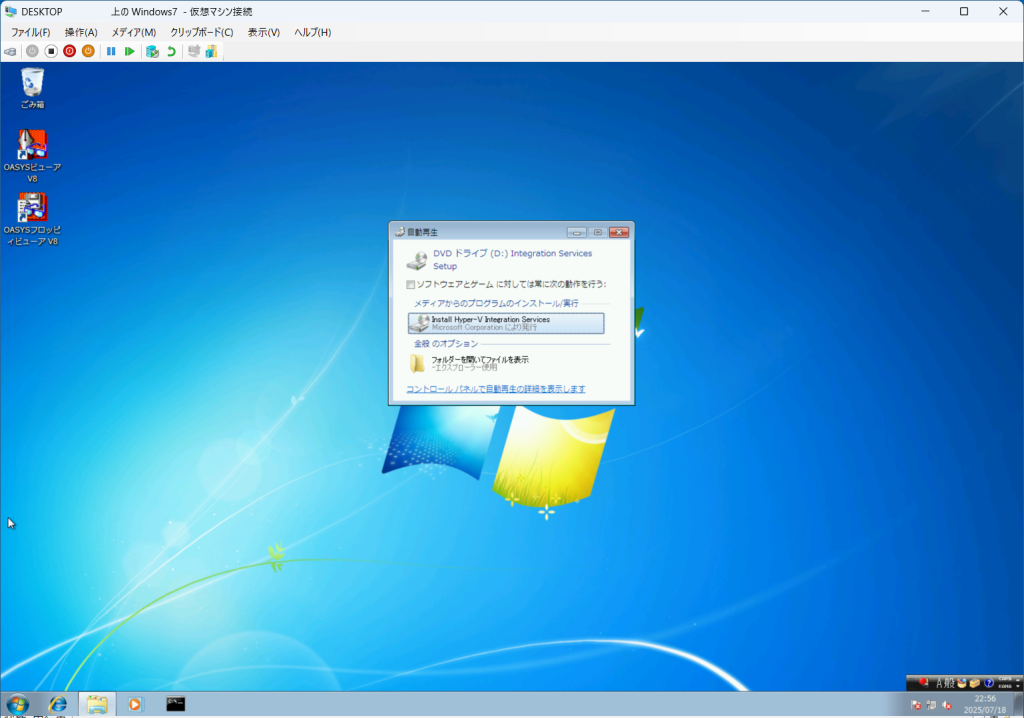
Task: Launch Windows Media Player from the taskbar
Action: [x=135, y=704]
